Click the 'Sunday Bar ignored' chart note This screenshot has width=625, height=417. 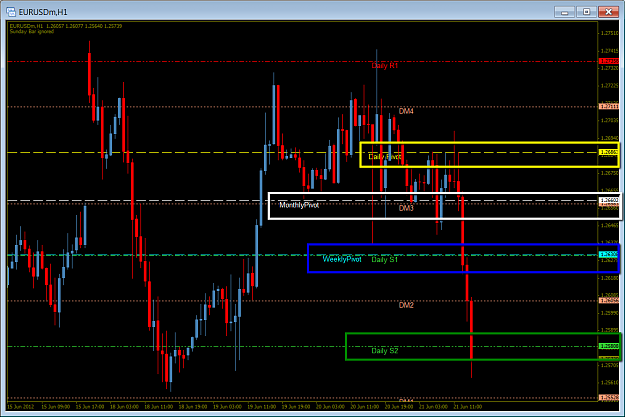click(x=31, y=31)
